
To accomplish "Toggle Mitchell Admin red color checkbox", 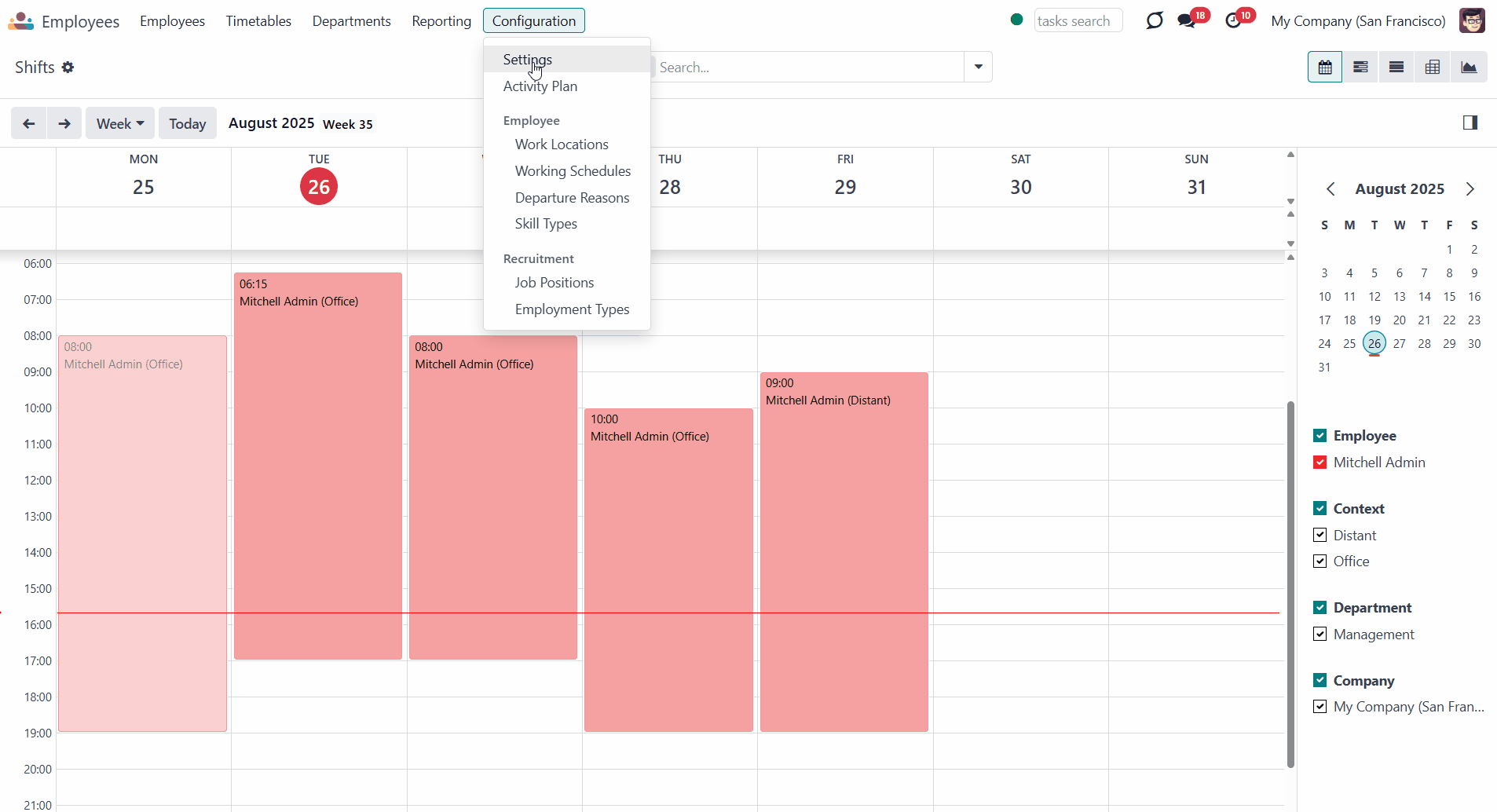I will 1320,463.
